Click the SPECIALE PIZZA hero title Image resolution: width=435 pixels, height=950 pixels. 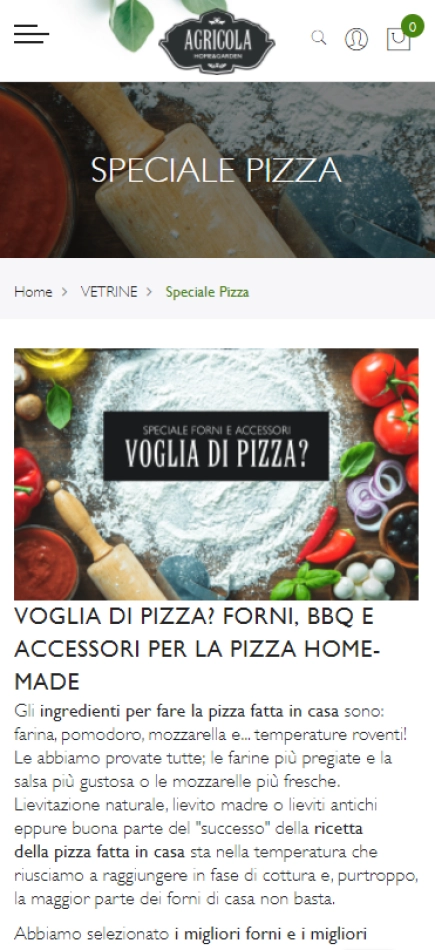pos(217,170)
